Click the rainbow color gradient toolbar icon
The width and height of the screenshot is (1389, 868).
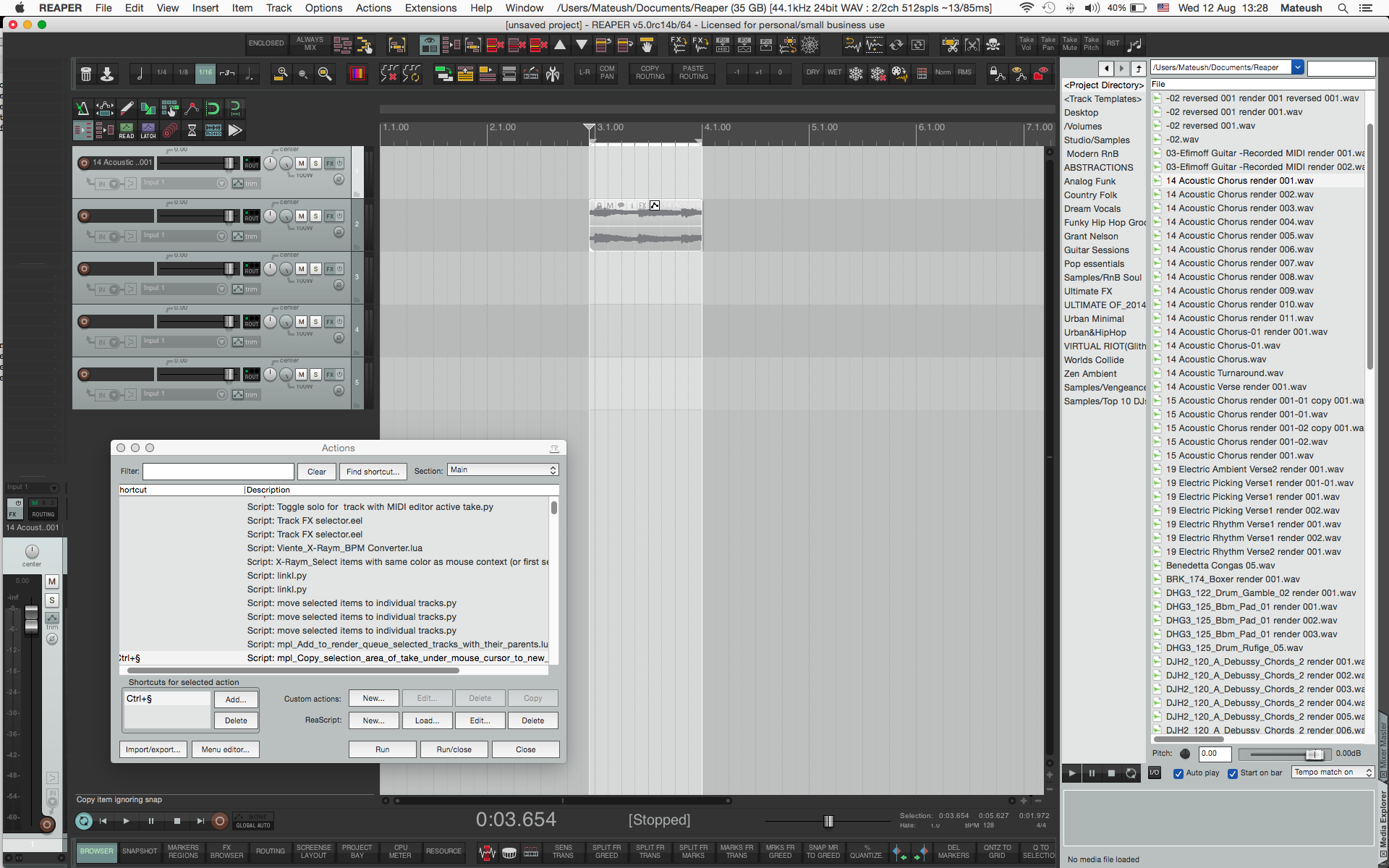pos(357,73)
